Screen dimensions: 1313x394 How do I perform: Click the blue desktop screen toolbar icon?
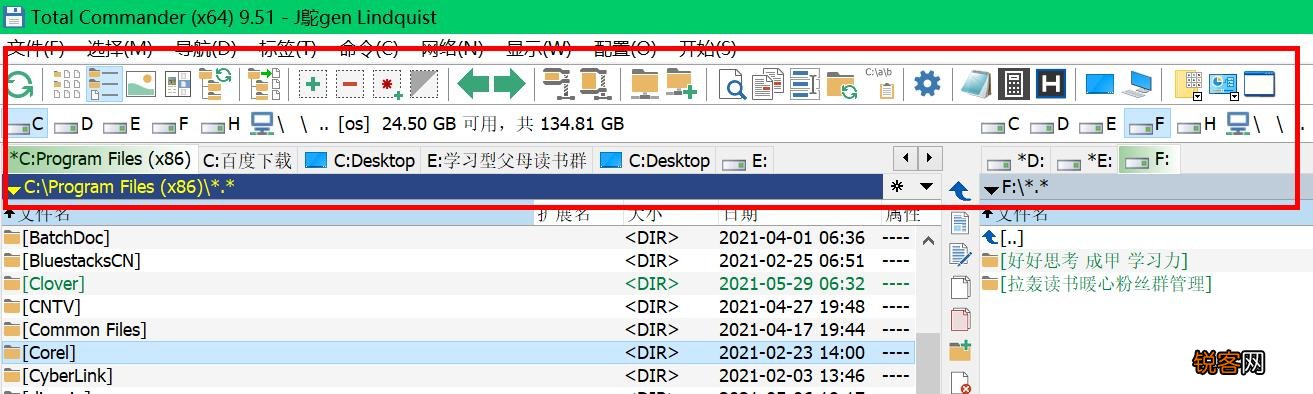[1100, 84]
